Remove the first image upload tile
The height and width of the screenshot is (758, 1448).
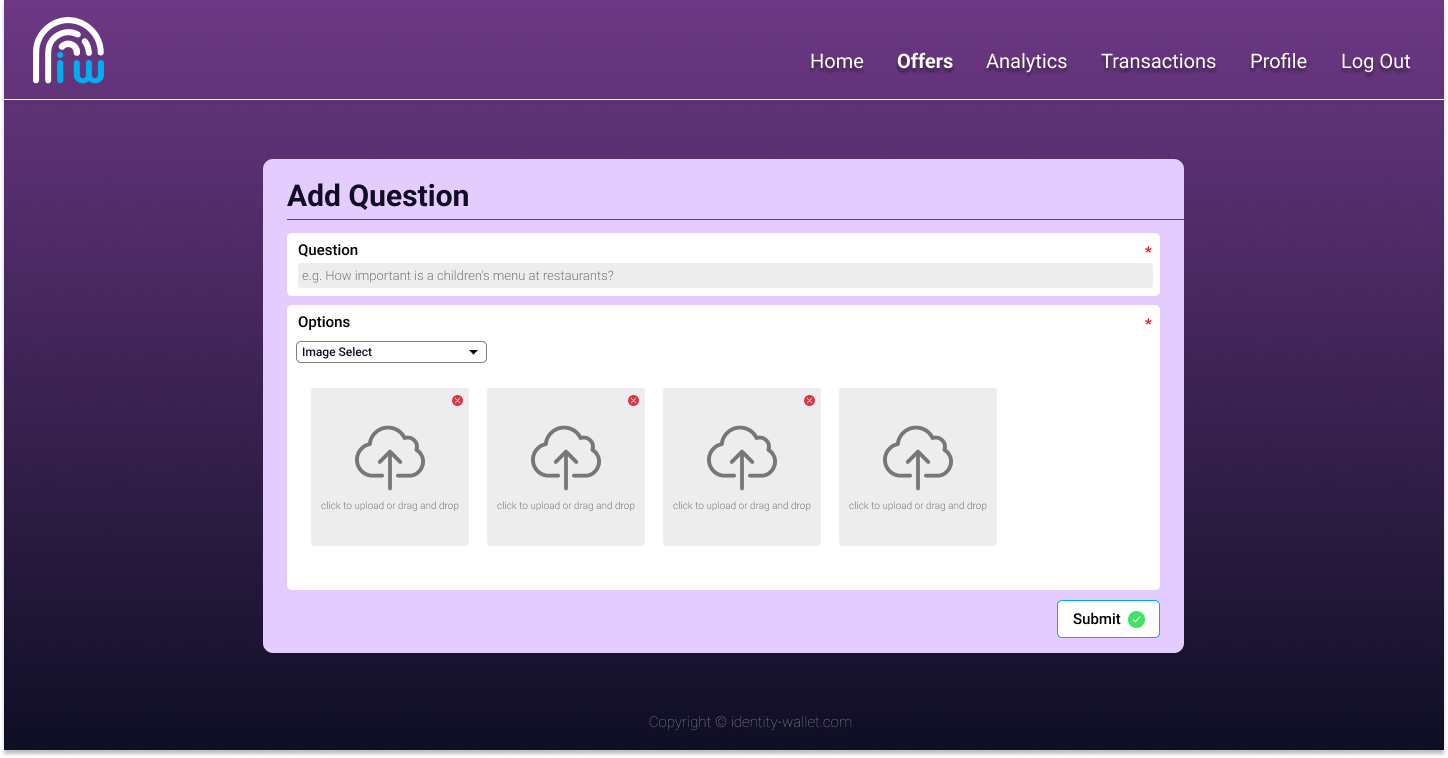[457, 400]
